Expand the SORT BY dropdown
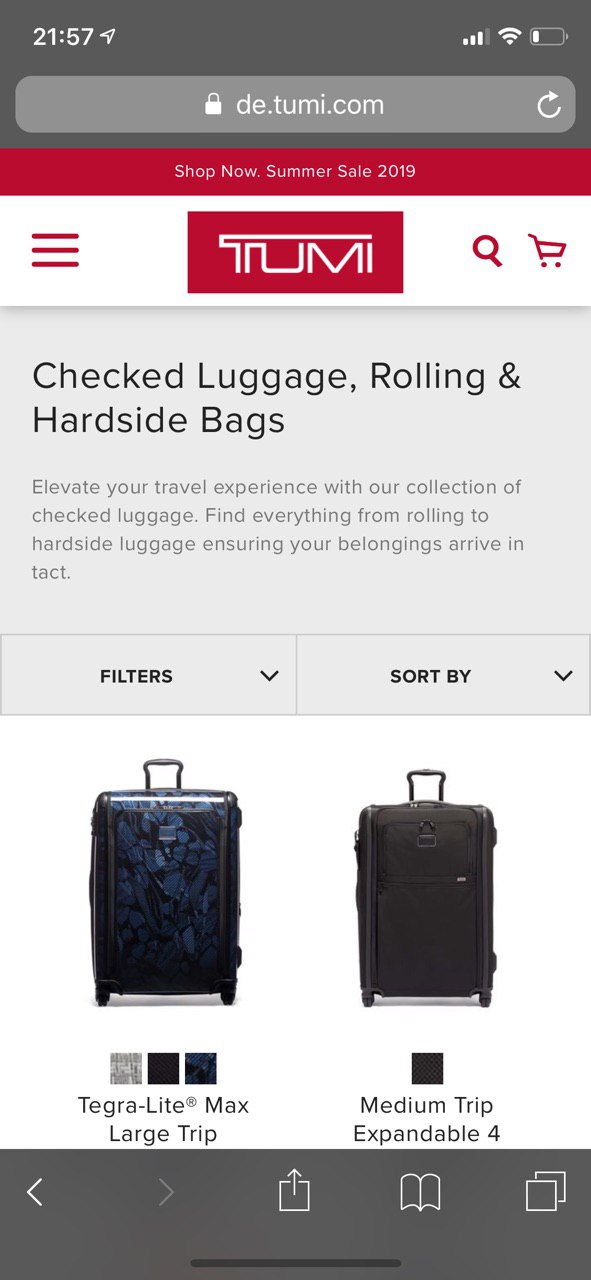 [444, 675]
